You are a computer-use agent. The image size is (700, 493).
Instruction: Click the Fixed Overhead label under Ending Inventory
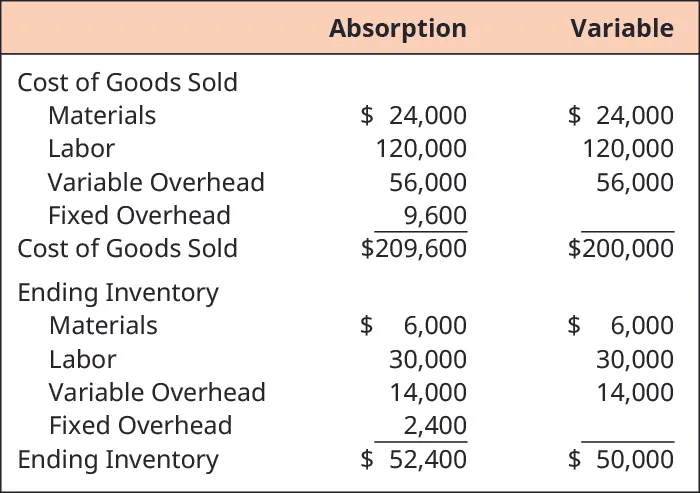tap(140, 425)
